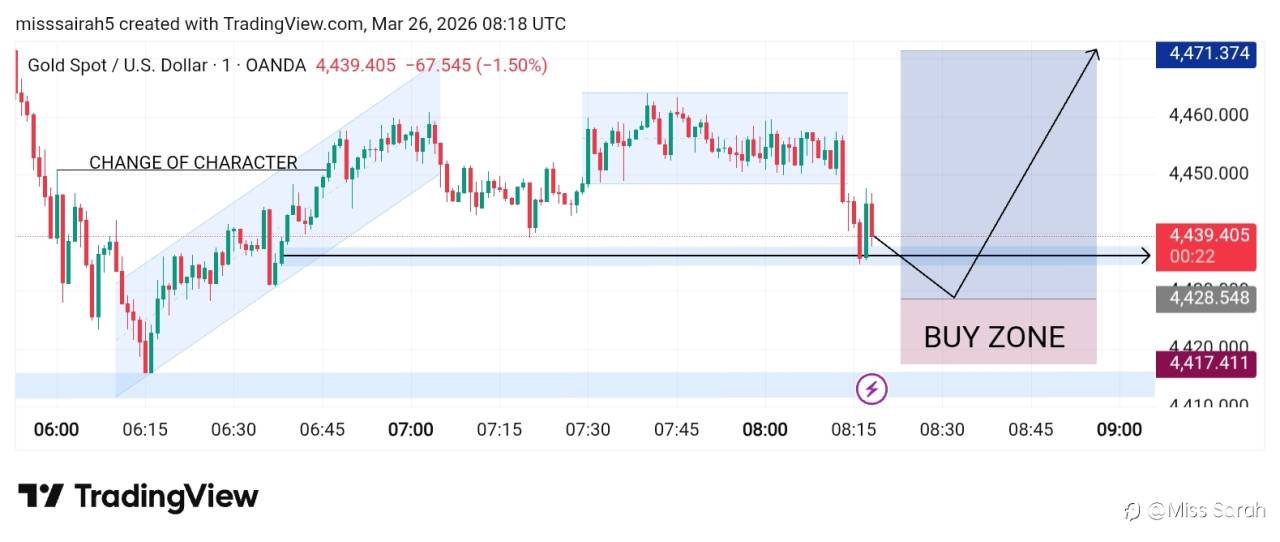The height and width of the screenshot is (542, 1280).
Task: Click the 08:00 time axis label
Action: pyautogui.click(x=764, y=430)
